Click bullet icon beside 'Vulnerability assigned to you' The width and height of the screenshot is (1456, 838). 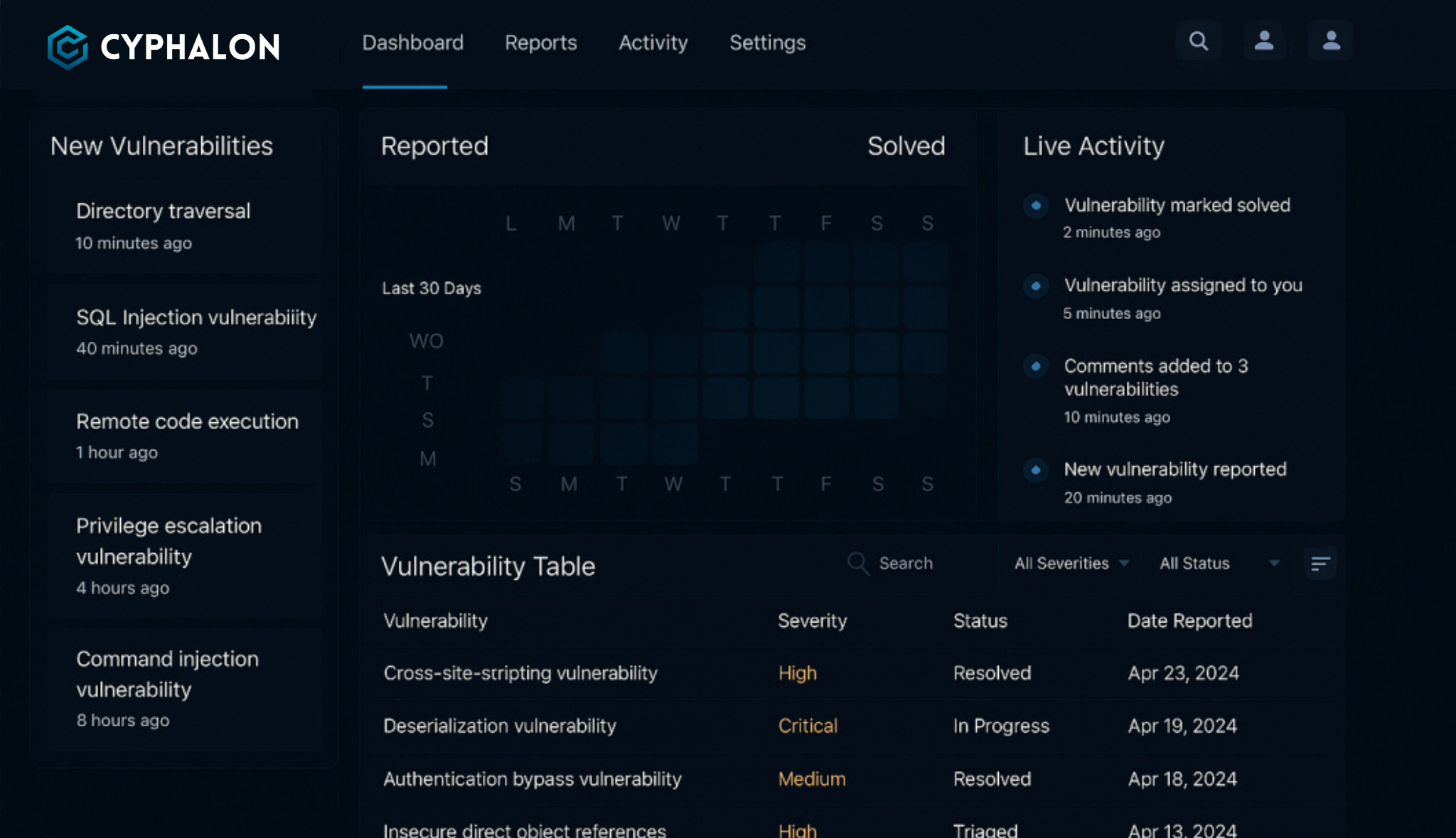click(1036, 286)
